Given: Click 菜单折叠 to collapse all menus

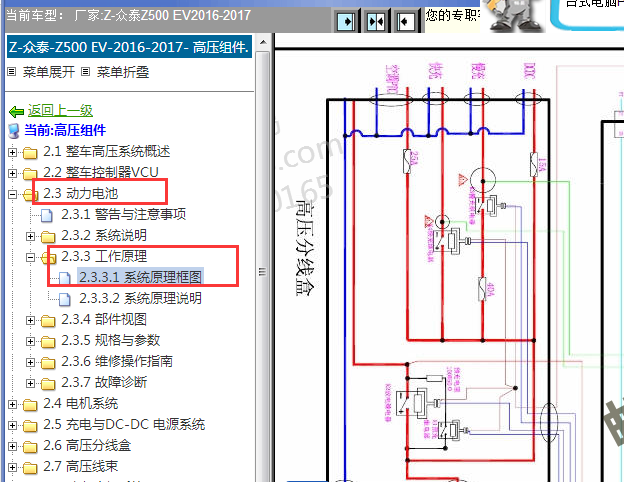Looking at the screenshot, I should [x=123, y=72].
